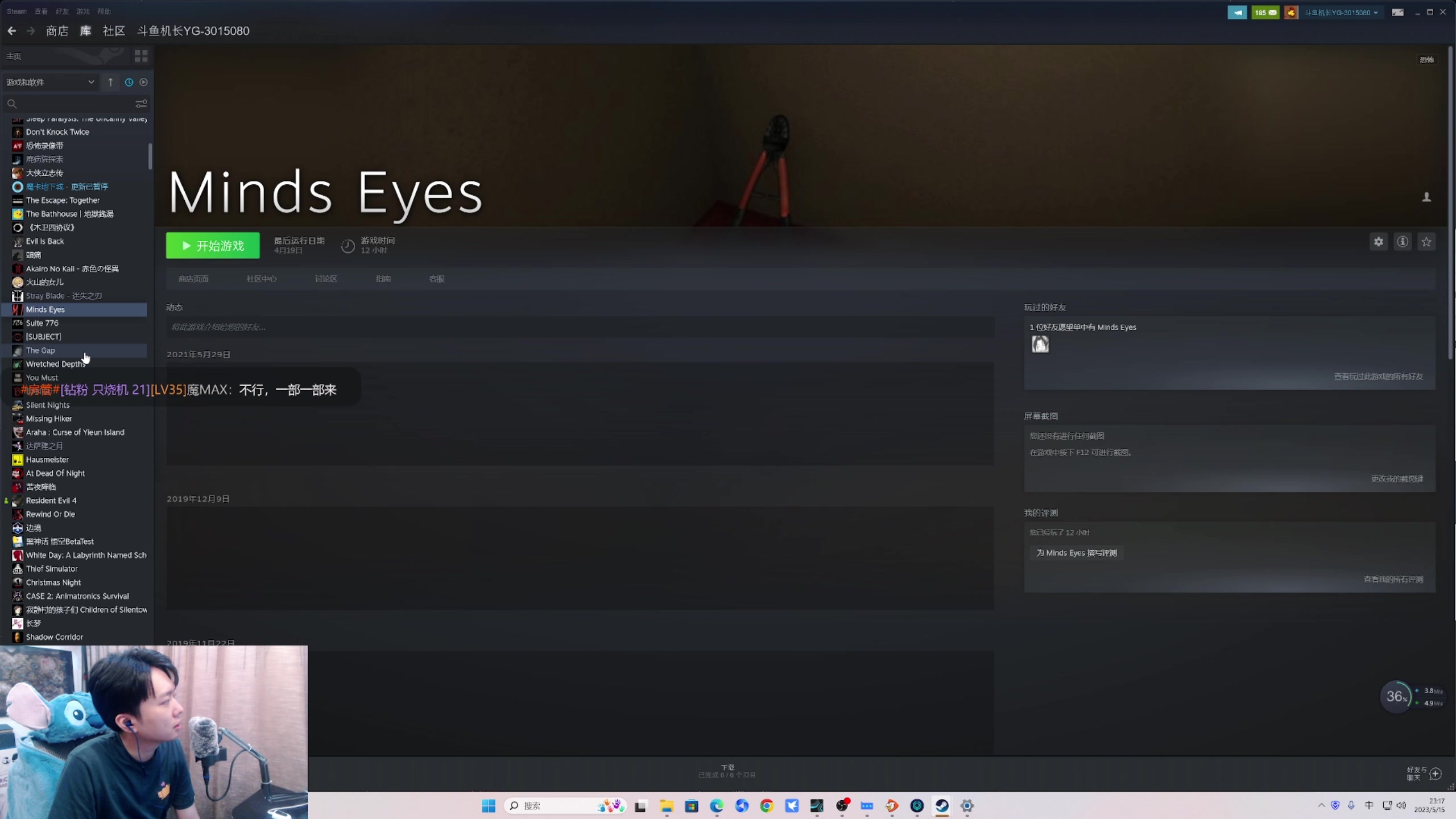Switch to the discussions tab

pyautogui.click(x=326, y=279)
